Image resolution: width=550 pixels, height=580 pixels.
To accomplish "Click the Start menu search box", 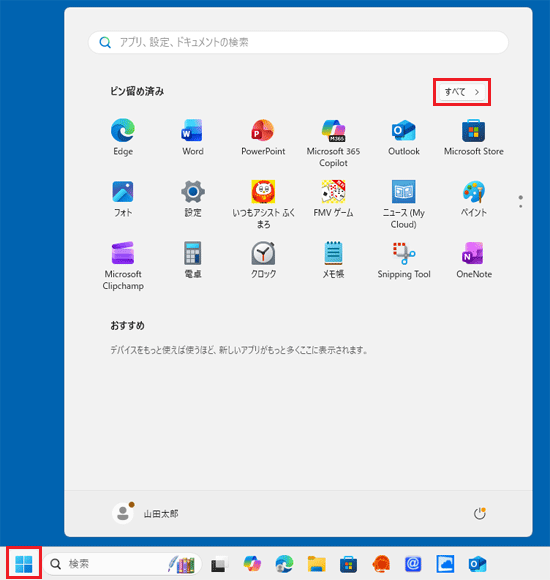I will coord(298,42).
